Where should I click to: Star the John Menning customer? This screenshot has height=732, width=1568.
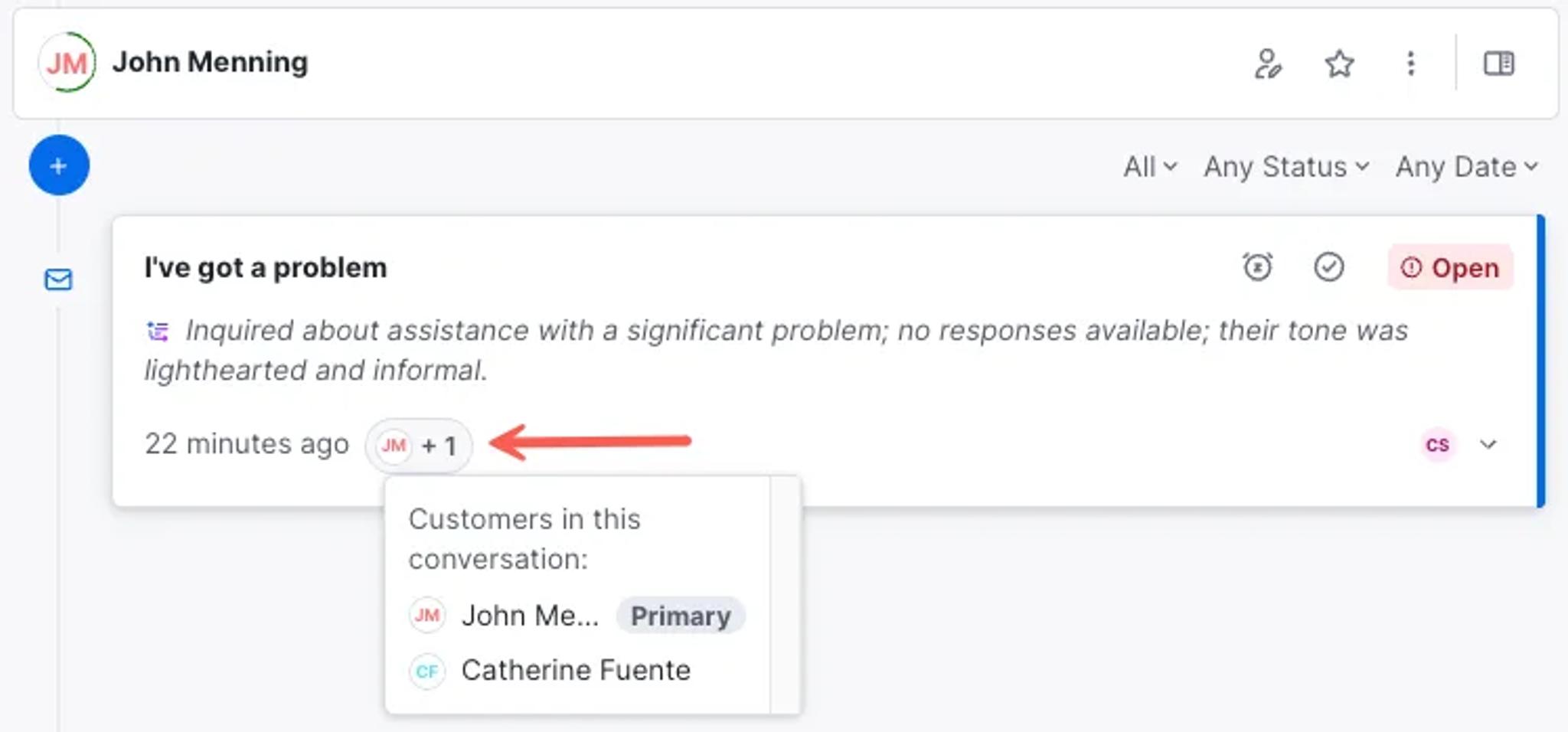pyautogui.click(x=1339, y=64)
